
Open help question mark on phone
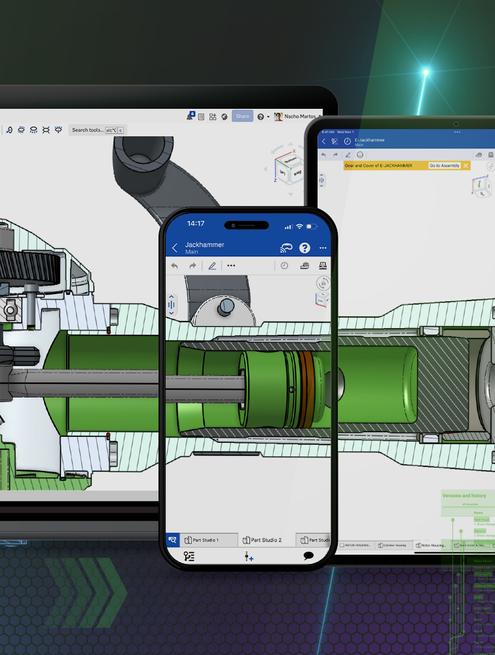305,248
